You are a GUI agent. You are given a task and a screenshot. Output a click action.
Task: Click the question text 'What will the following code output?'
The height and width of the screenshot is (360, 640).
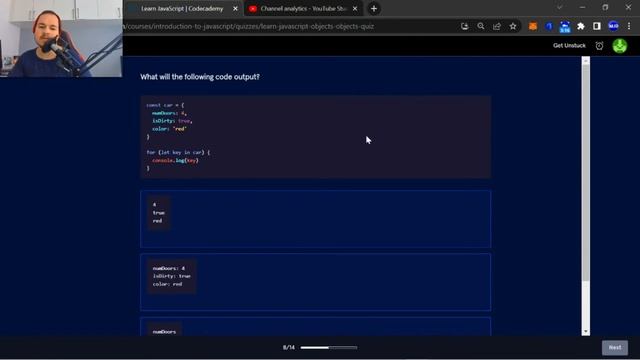point(200,77)
